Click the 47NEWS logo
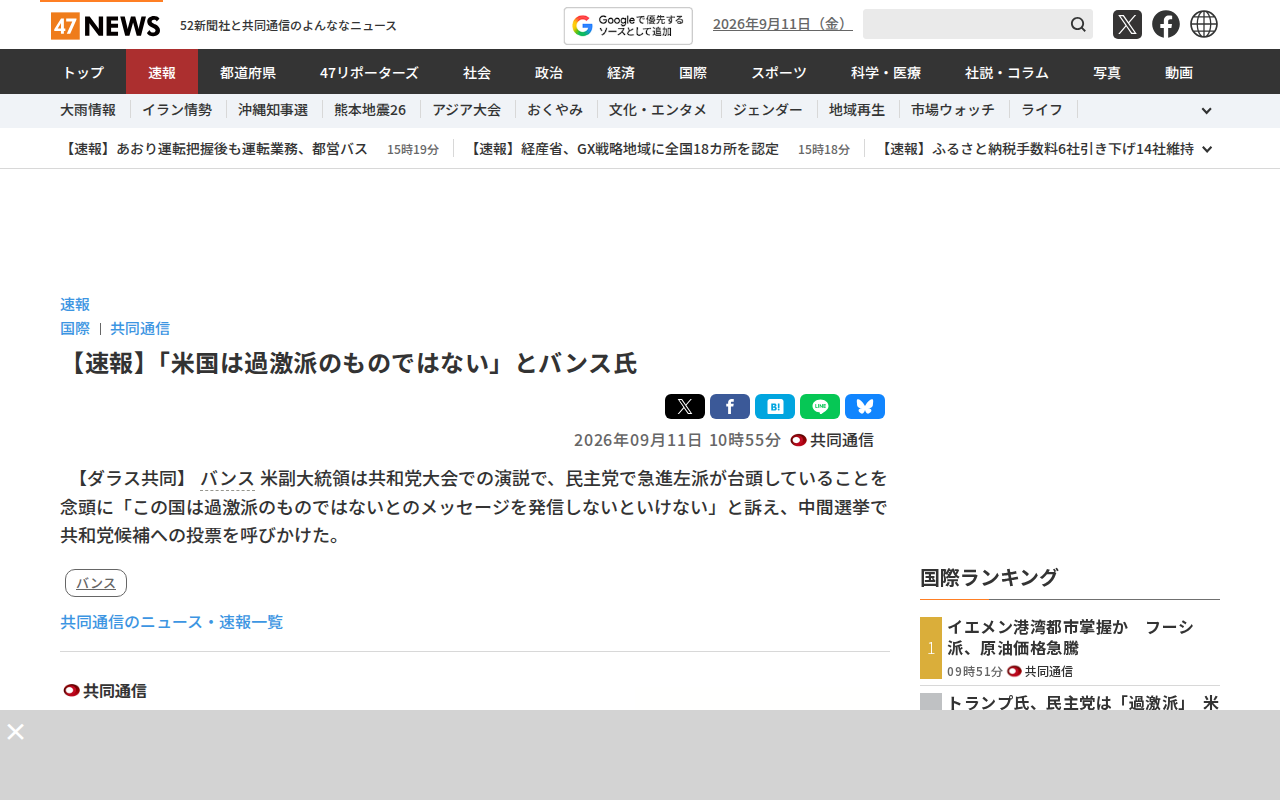This screenshot has height=800, width=1280. [106, 25]
